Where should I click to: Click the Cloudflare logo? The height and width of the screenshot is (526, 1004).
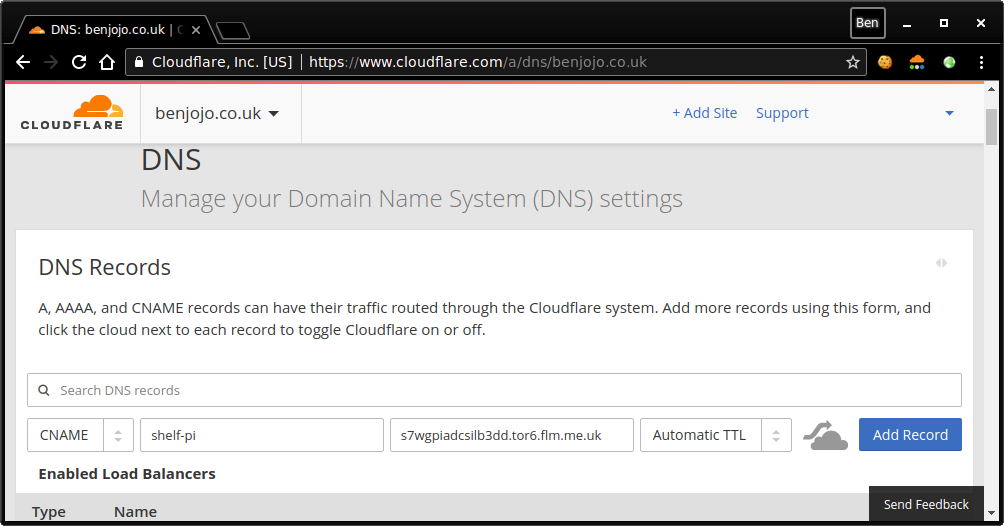pyautogui.click(x=72, y=113)
